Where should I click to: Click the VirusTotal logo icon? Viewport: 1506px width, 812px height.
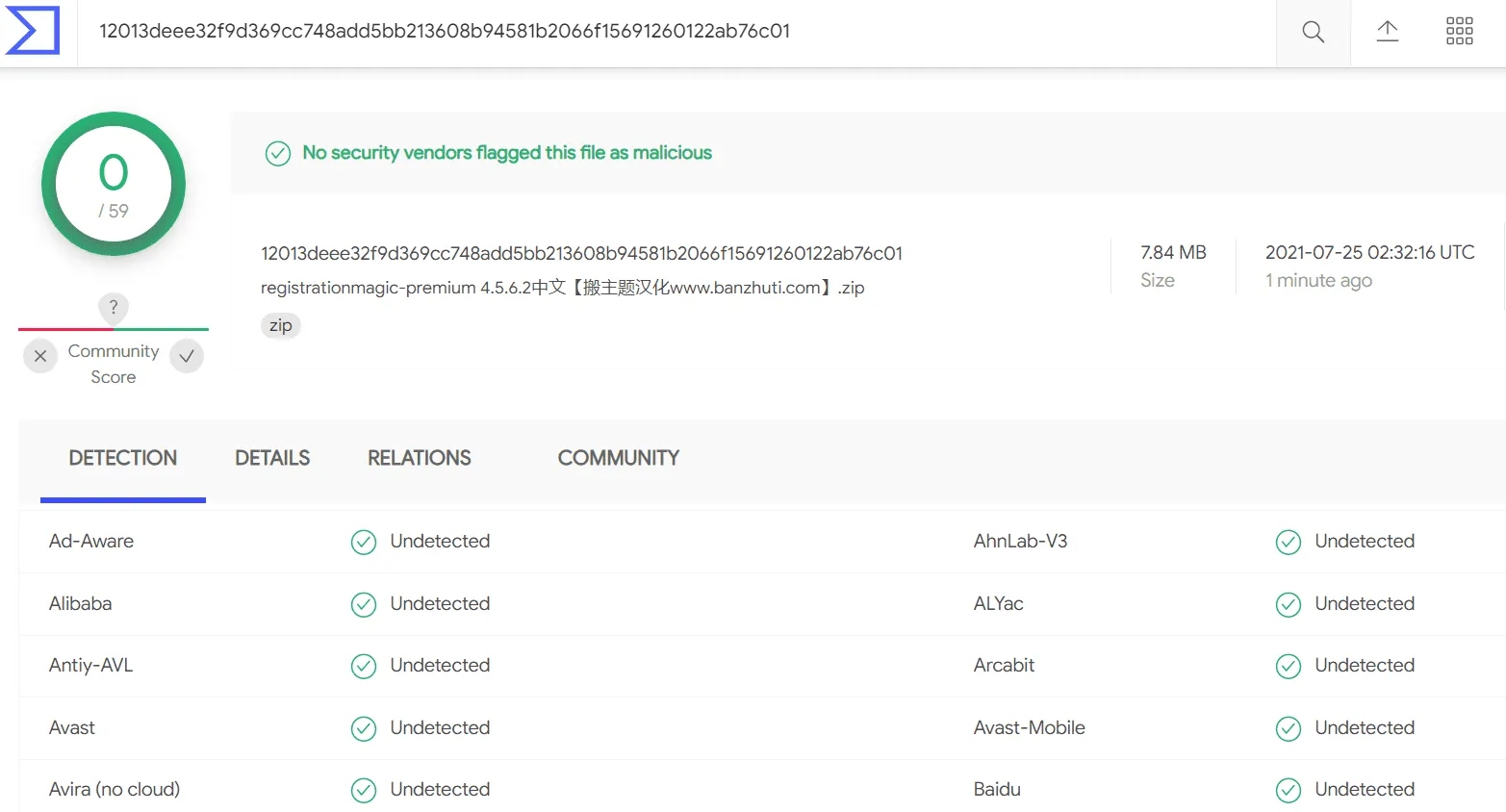33,31
